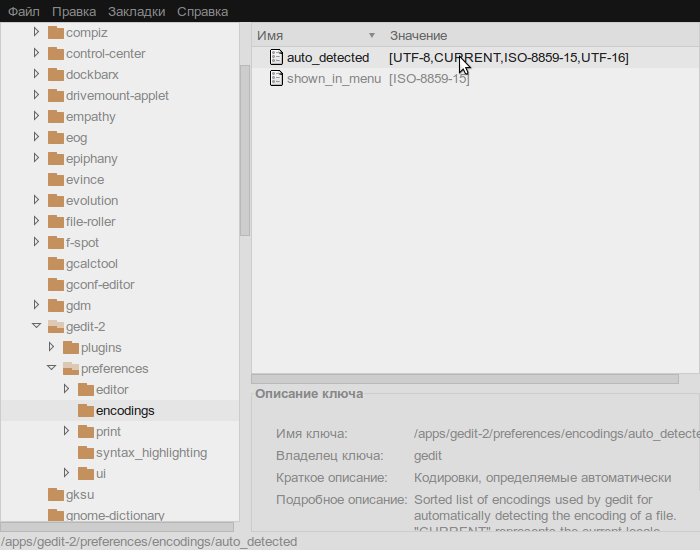Click the gcalctool folder icon
Screen dimensions: 700x550
(56, 263)
